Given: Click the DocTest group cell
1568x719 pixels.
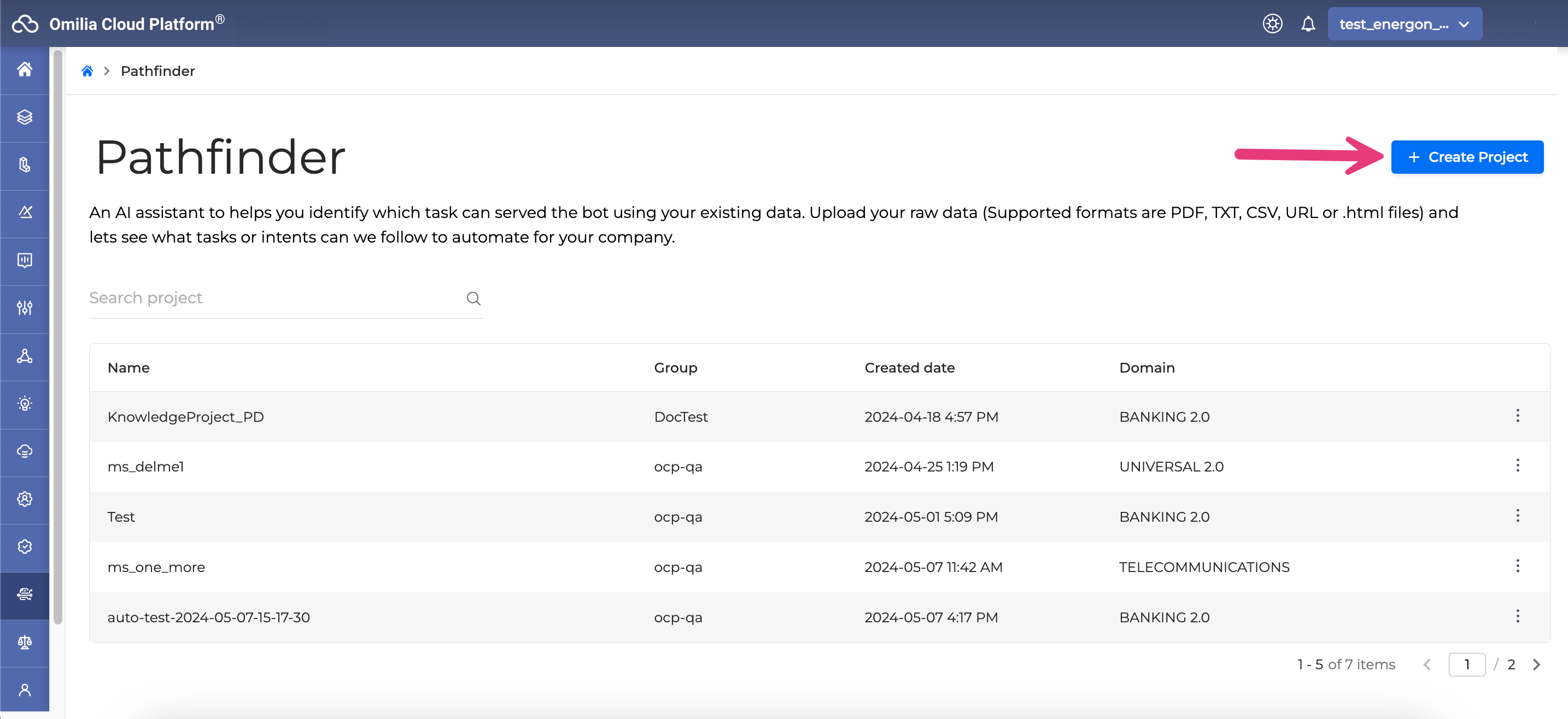Looking at the screenshot, I should (x=681, y=417).
